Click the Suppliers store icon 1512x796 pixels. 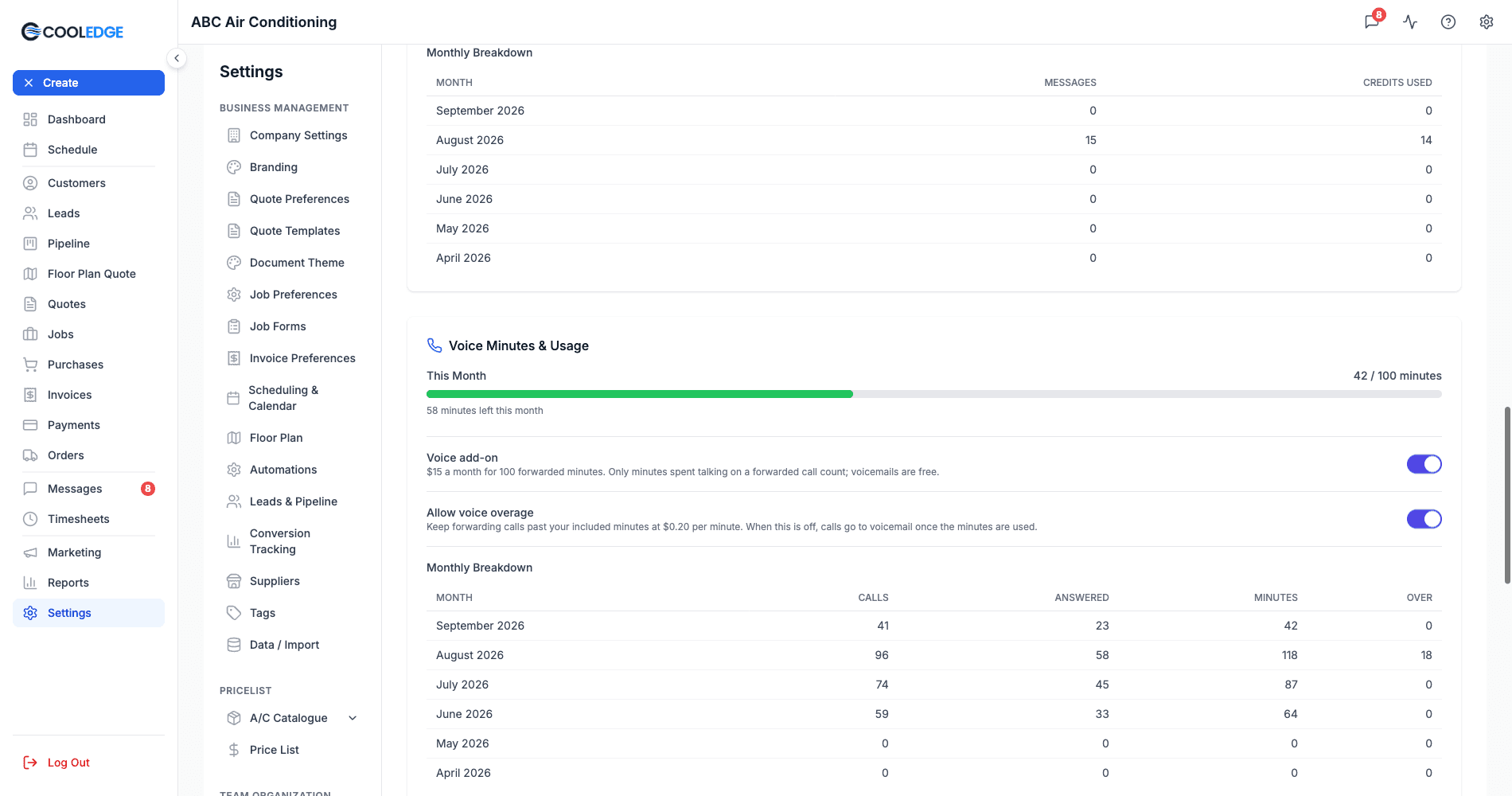pos(234,581)
